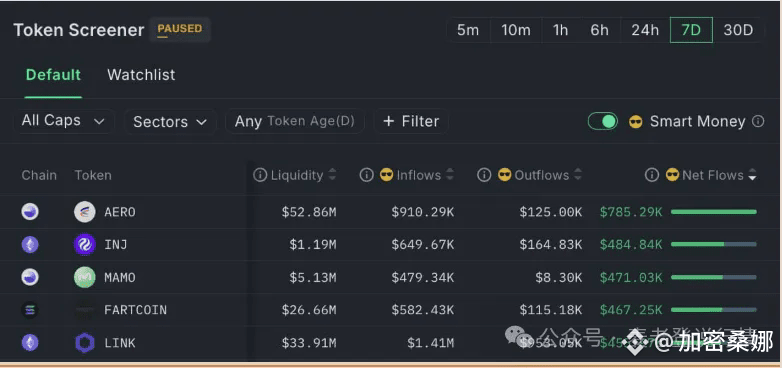Click the info icon before Outflows column

pyautogui.click(x=484, y=175)
